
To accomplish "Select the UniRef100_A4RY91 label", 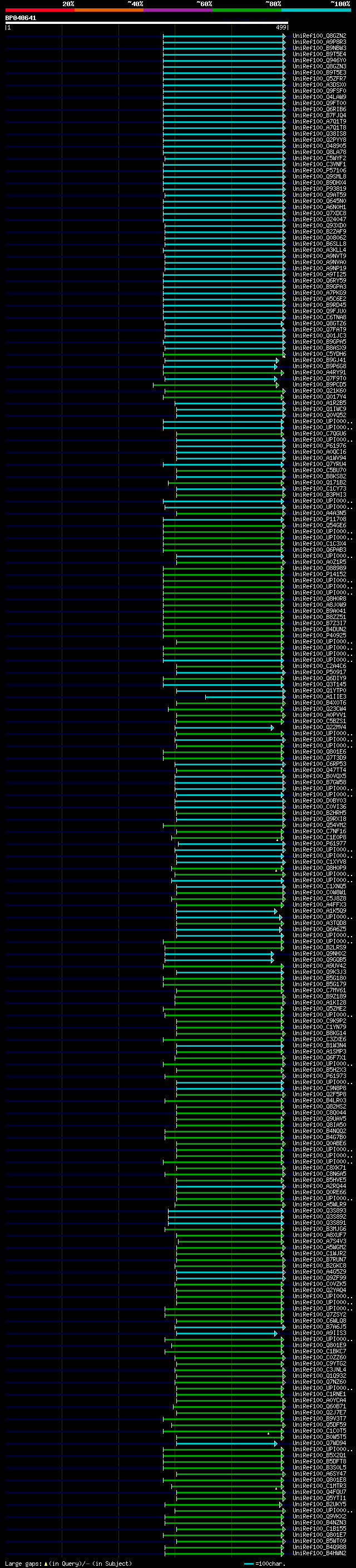I will point(319,373).
